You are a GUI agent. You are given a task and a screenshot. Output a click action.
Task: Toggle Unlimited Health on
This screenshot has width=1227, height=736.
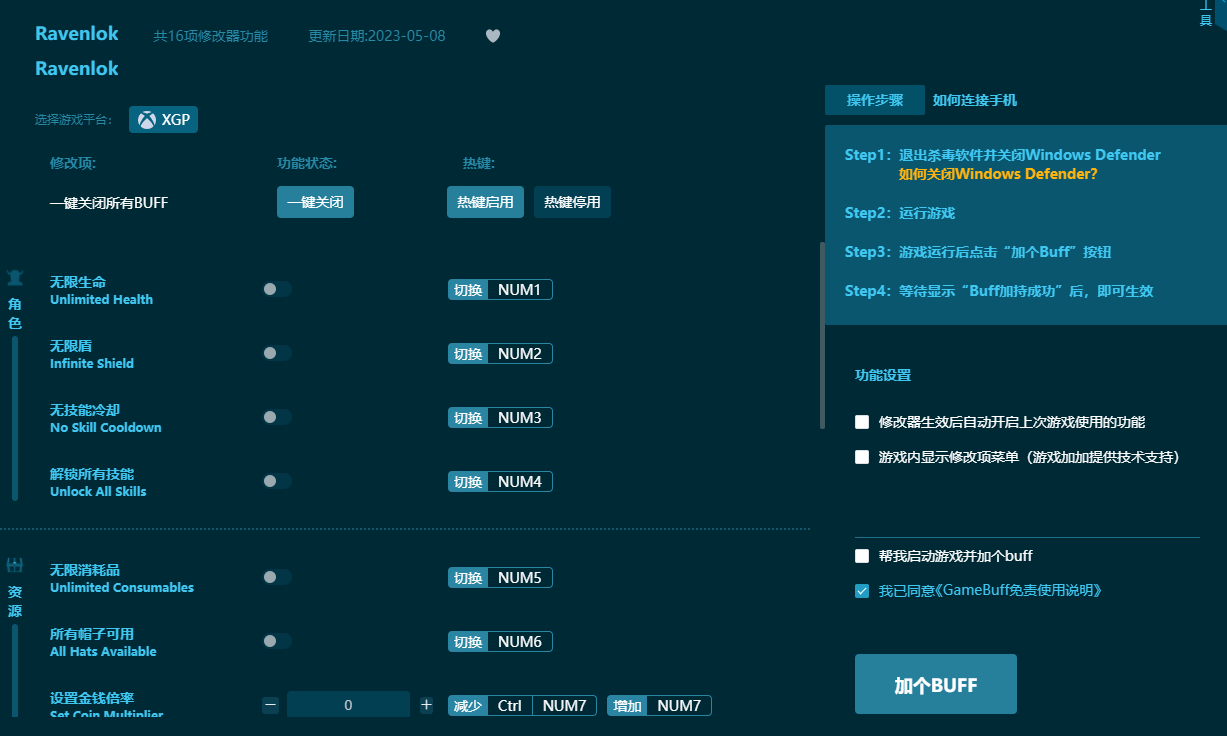pos(277,289)
